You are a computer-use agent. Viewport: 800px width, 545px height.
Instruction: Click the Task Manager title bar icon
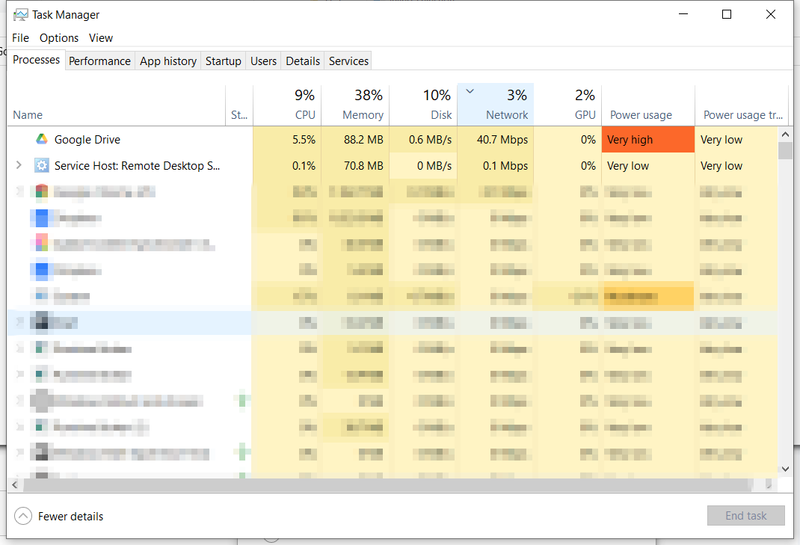point(20,15)
